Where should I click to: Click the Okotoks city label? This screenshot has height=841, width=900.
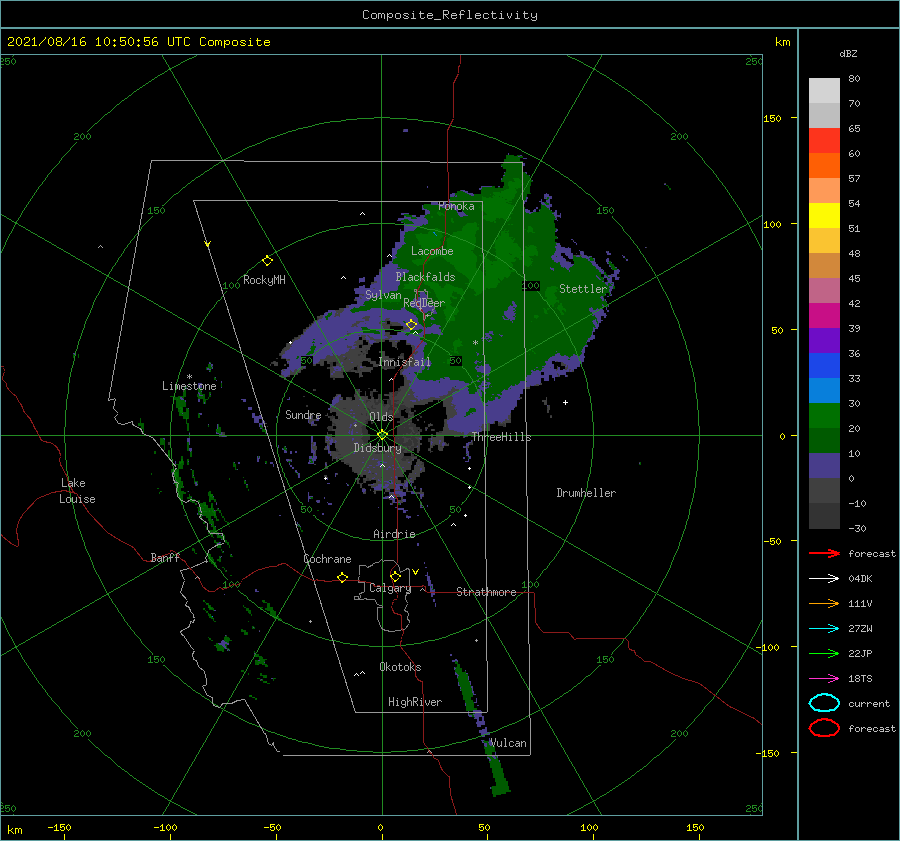click(400, 667)
